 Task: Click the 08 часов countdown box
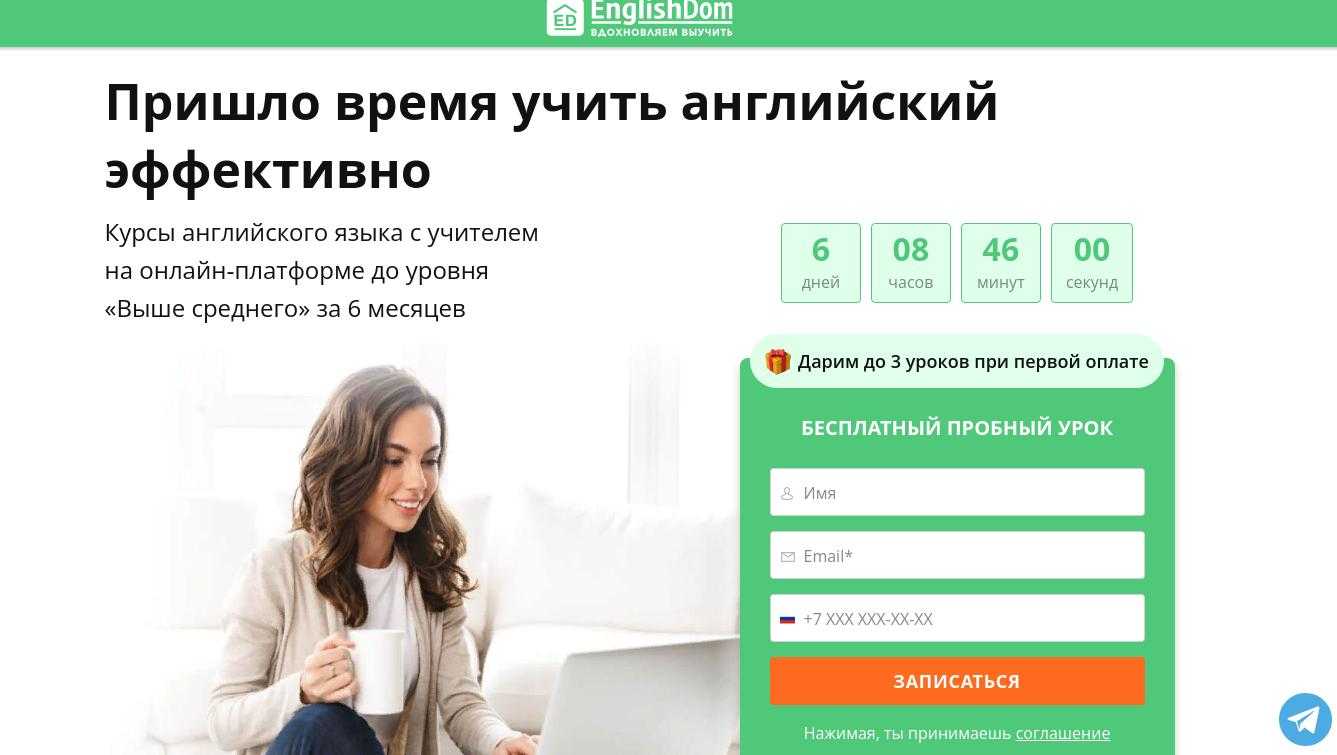tap(911, 263)
